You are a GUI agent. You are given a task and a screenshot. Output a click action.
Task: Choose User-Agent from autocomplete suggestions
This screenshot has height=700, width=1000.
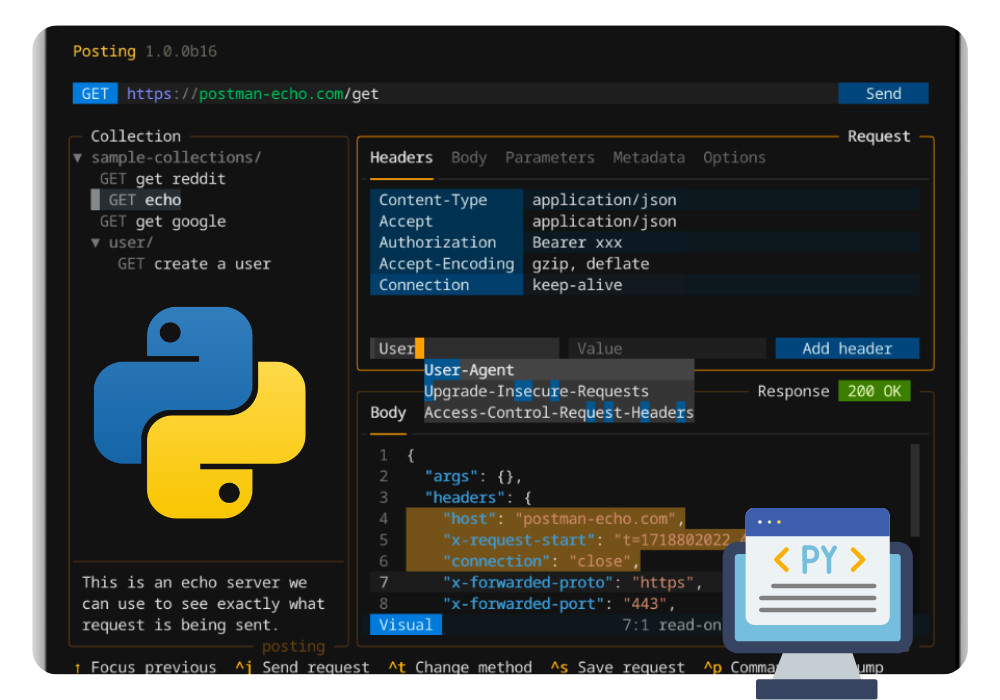(469, 370)
